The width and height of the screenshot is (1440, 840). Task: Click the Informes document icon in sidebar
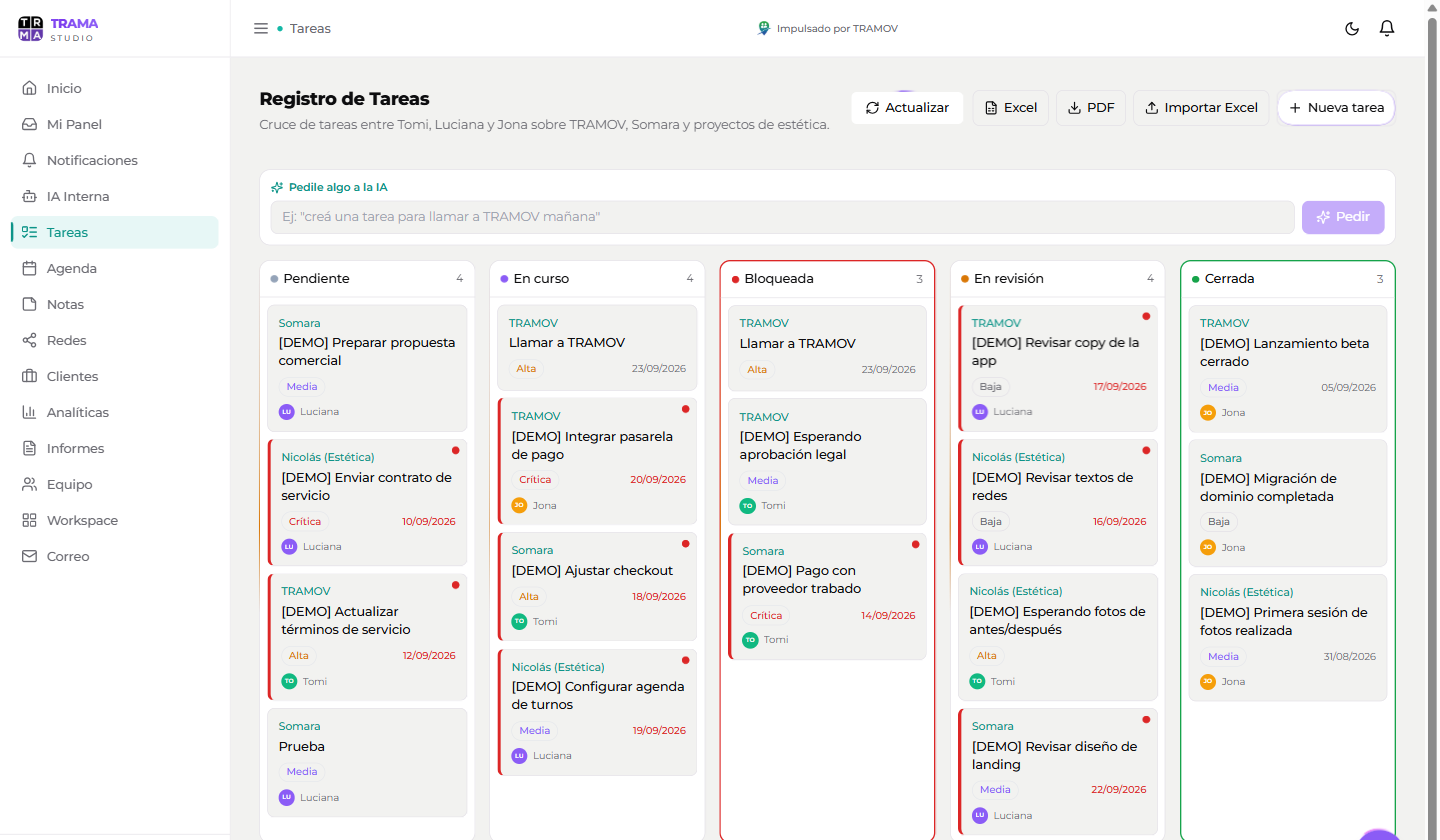(x=29, y=448)
